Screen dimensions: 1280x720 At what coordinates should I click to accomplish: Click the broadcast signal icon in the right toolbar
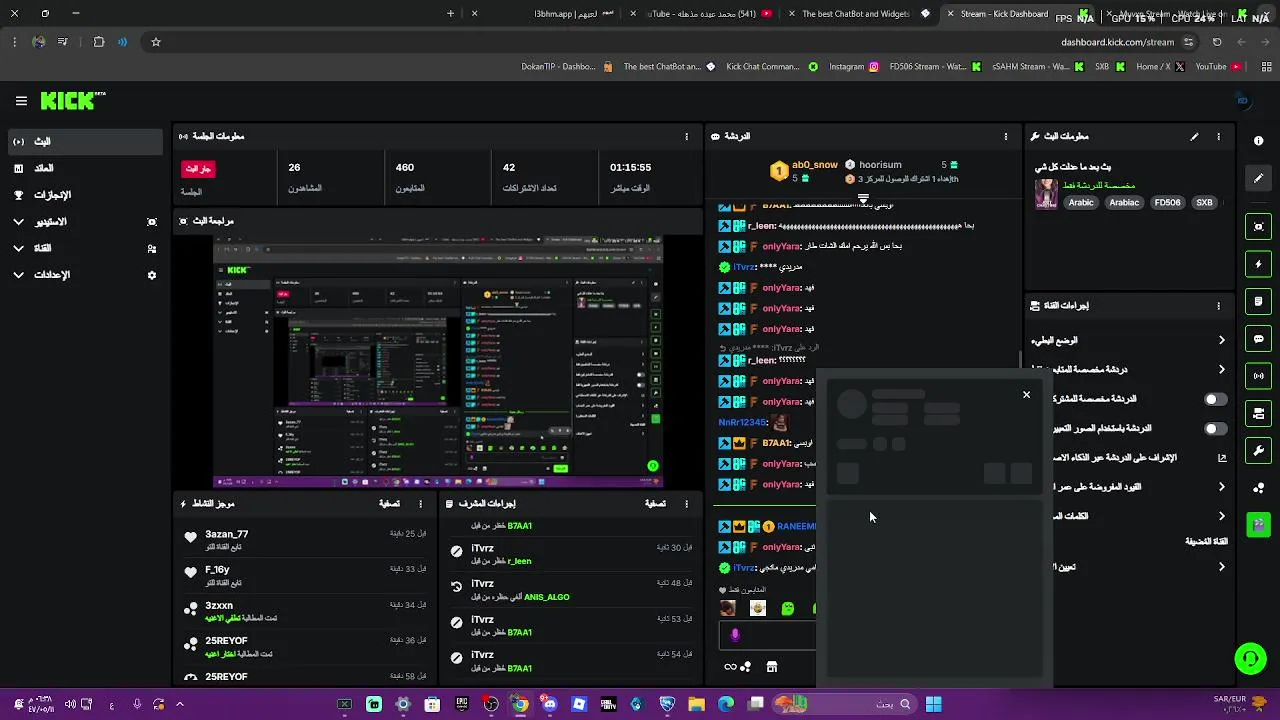pyautogui.click(x=1259, y=376)
